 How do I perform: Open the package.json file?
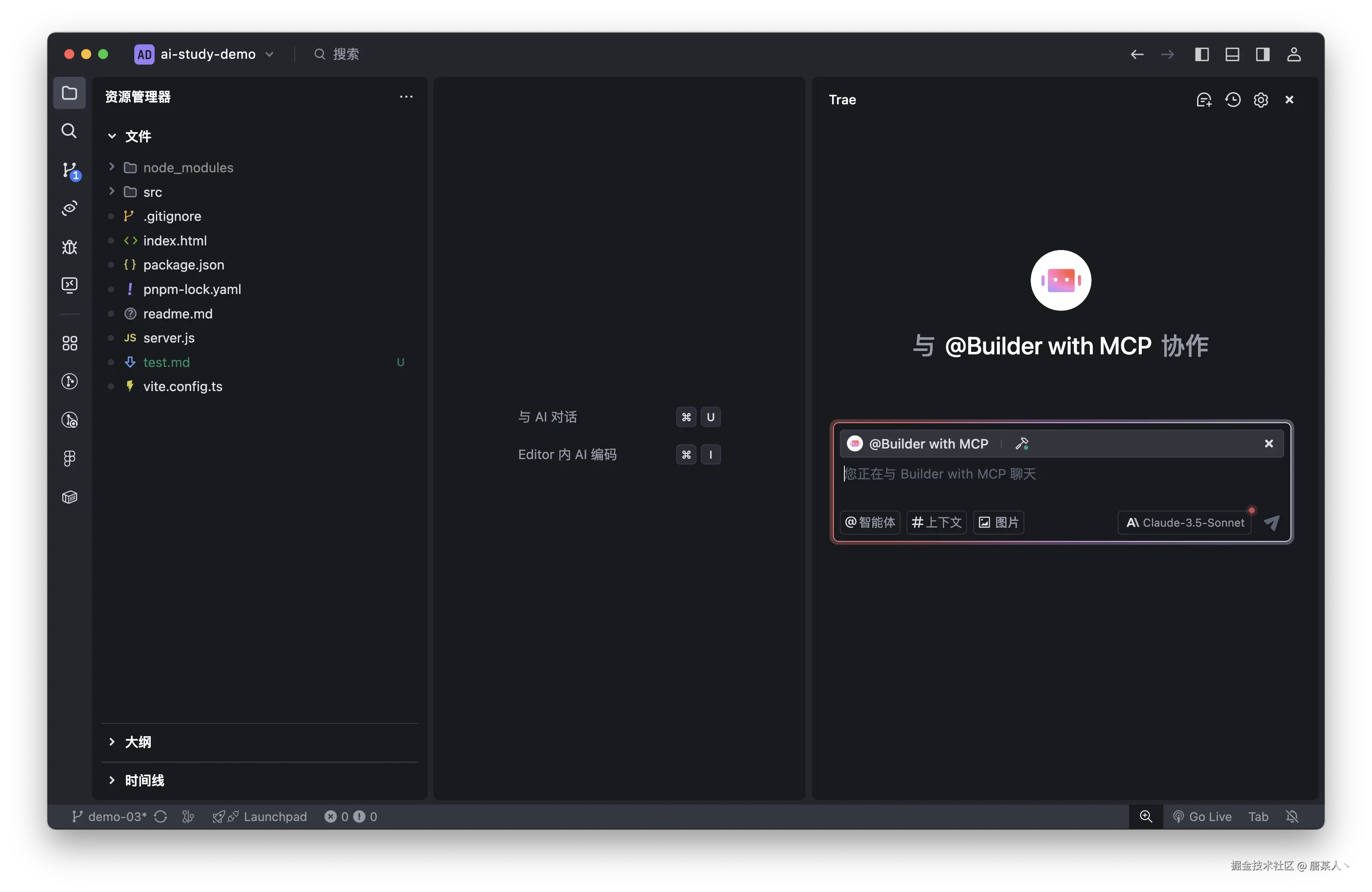183,265
